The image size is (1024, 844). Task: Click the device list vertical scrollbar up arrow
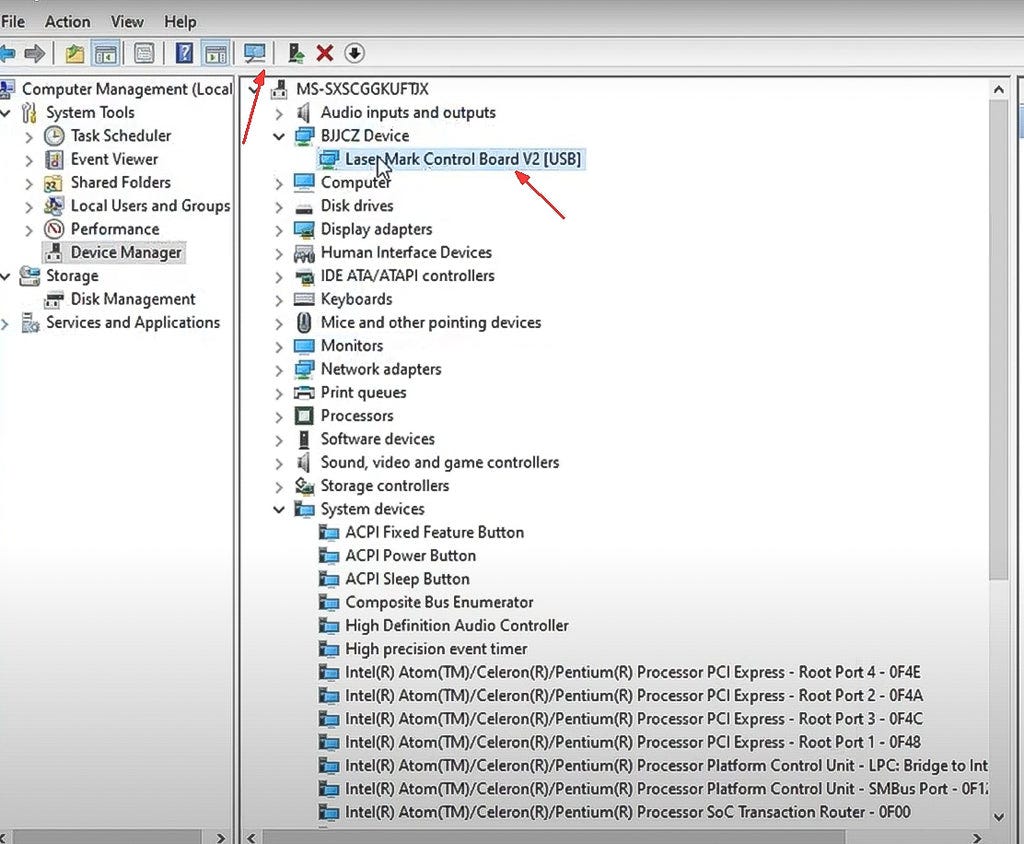[999, 89]
